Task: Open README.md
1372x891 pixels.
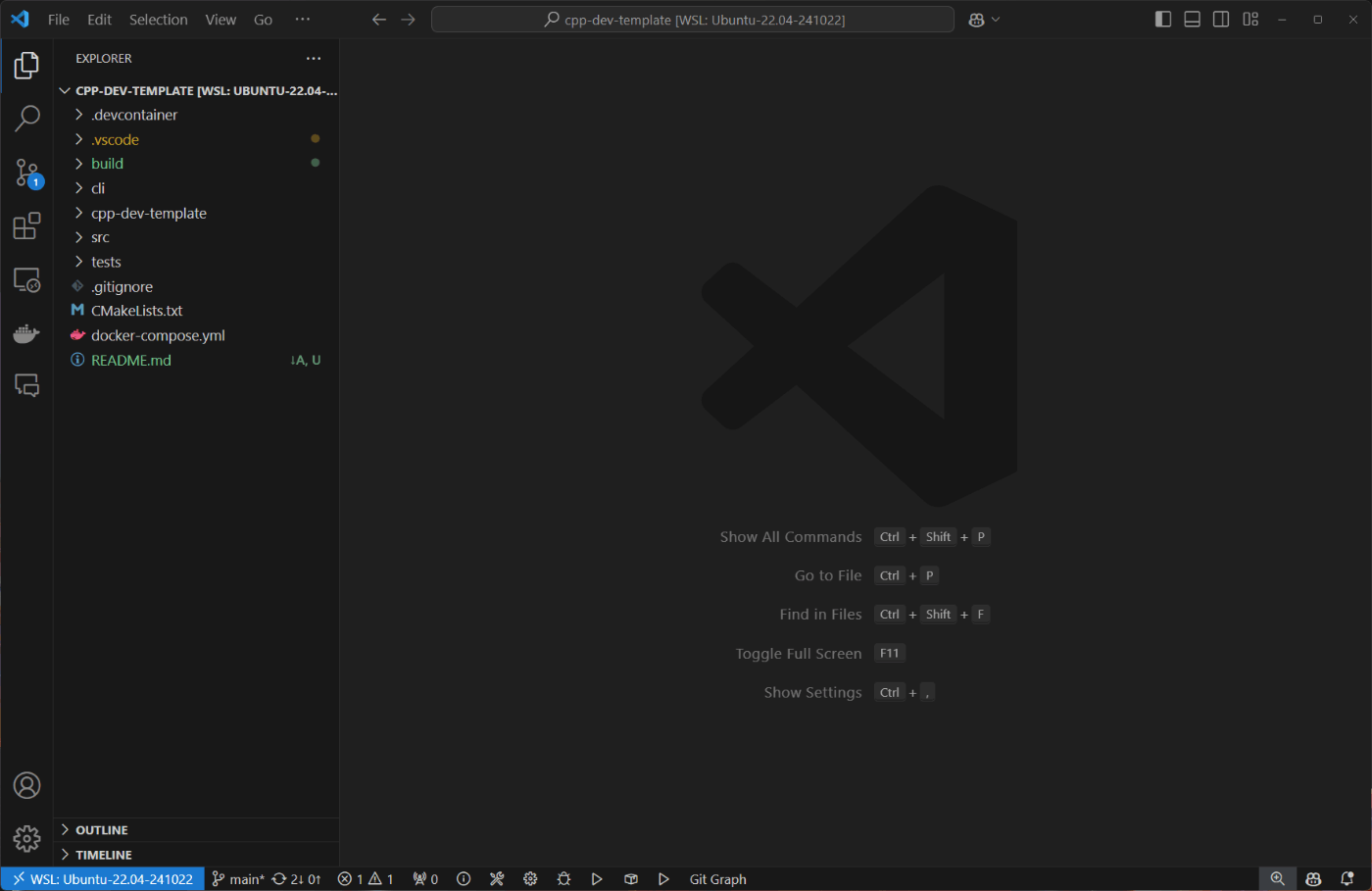Action: point(196,360)
